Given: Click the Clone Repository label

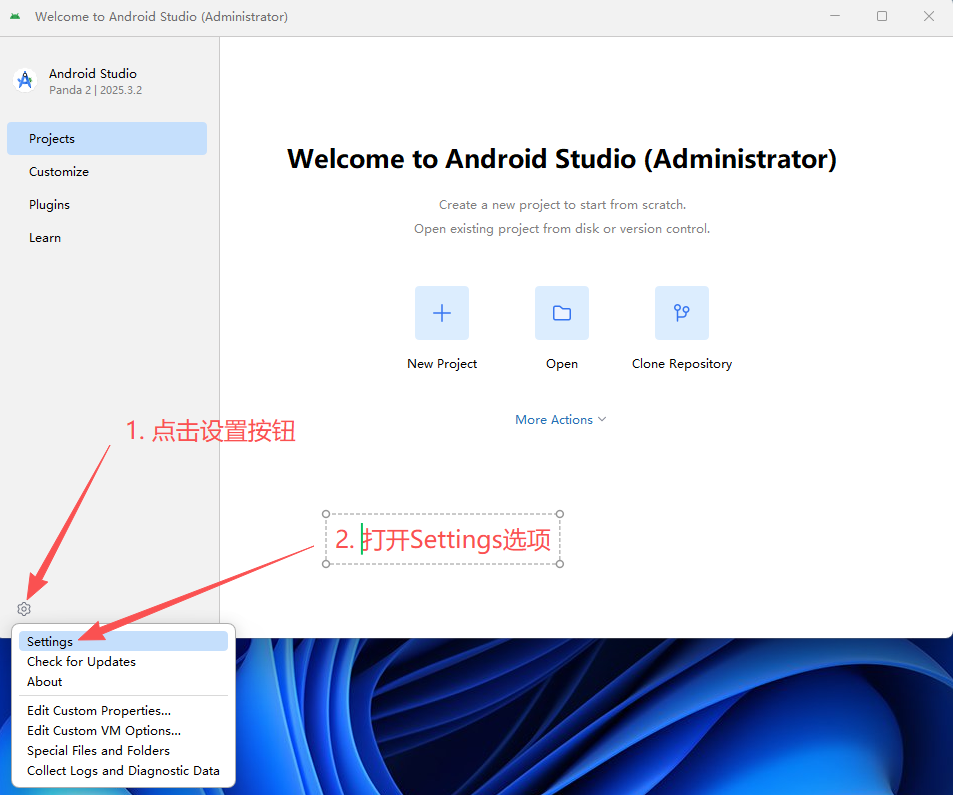Looking at the screenshot, I should coord(681,363).
